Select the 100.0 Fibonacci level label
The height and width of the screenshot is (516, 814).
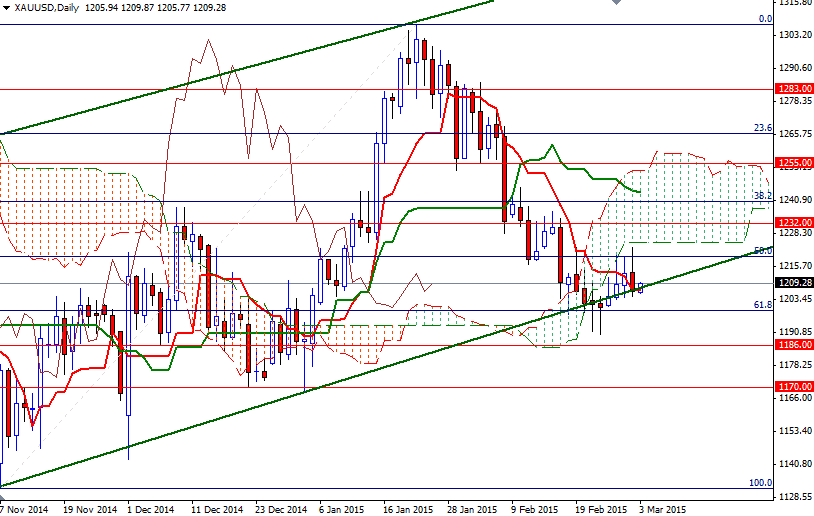coord(760,482)
